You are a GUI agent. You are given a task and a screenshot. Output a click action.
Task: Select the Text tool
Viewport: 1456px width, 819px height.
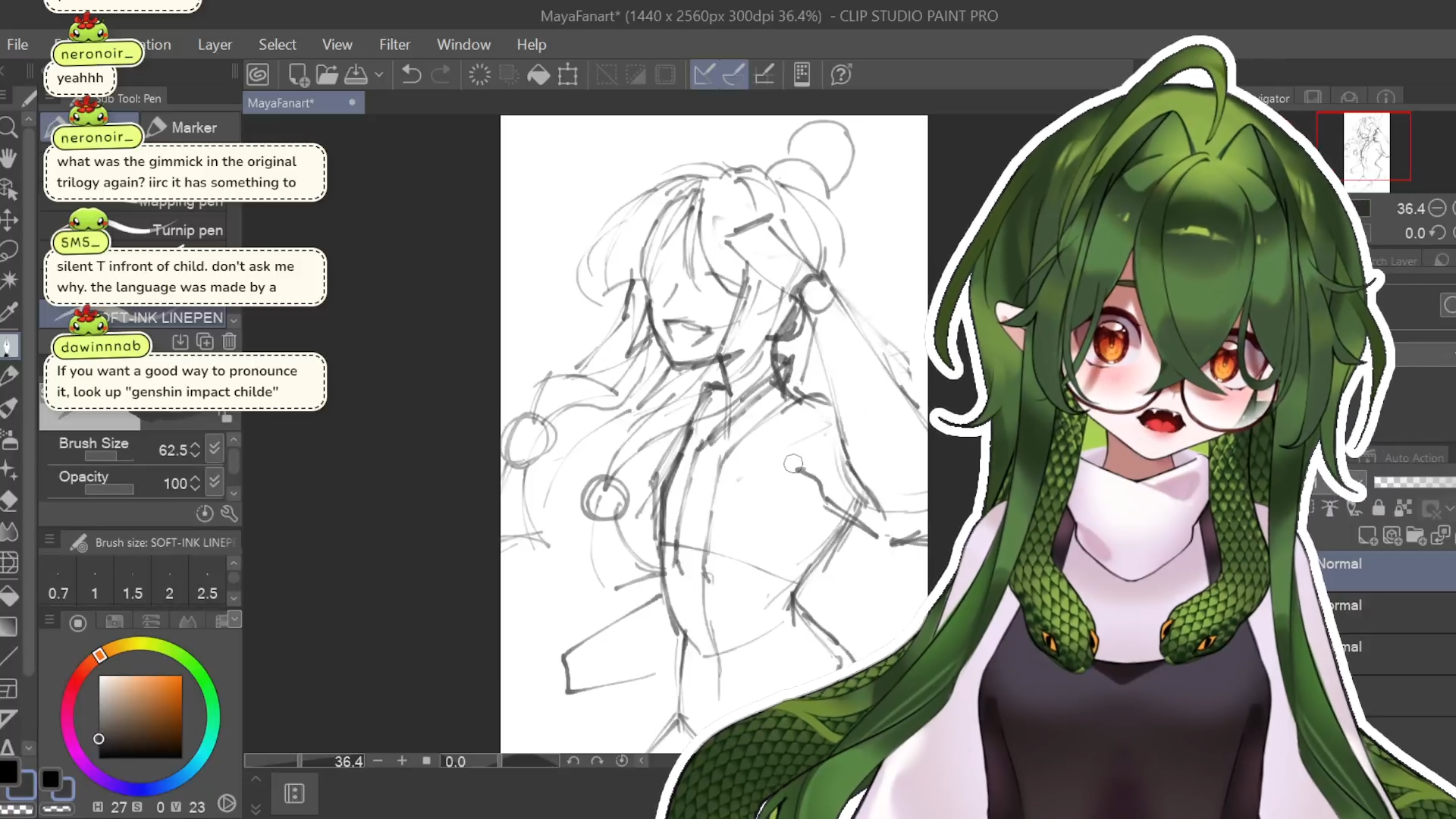coord(8,748)
